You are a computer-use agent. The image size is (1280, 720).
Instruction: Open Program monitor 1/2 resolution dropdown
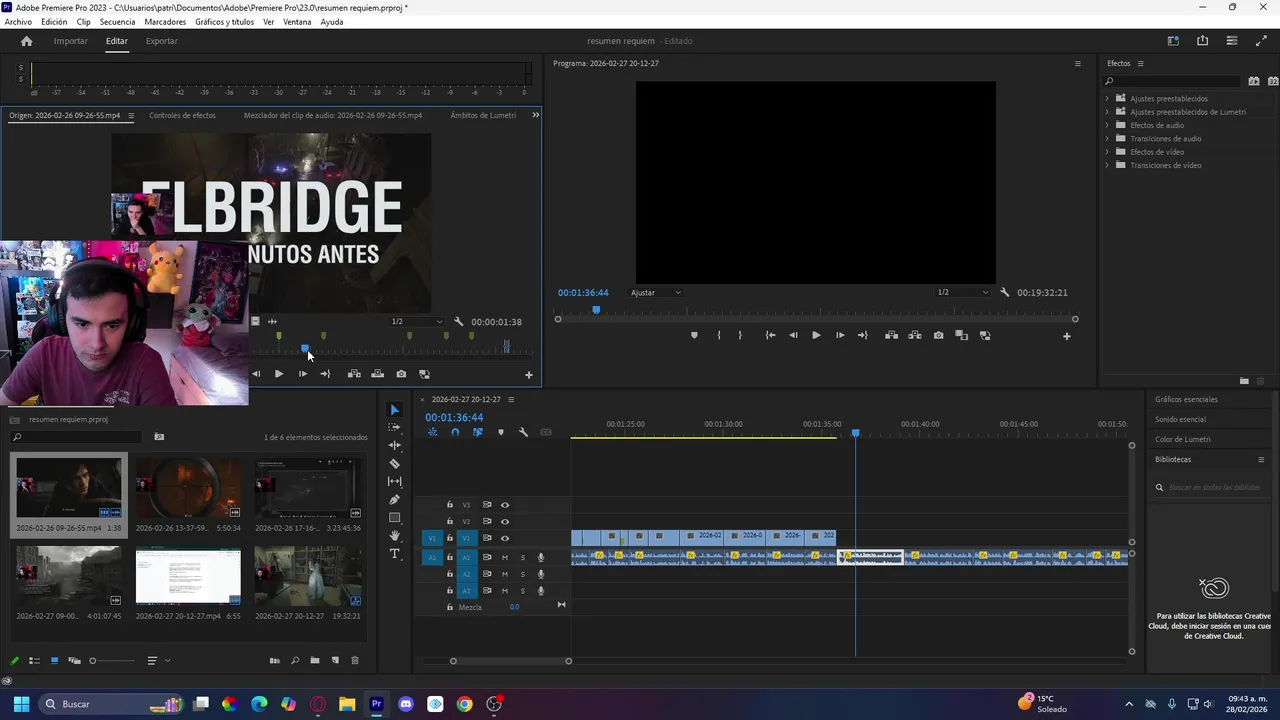(962, 292)
